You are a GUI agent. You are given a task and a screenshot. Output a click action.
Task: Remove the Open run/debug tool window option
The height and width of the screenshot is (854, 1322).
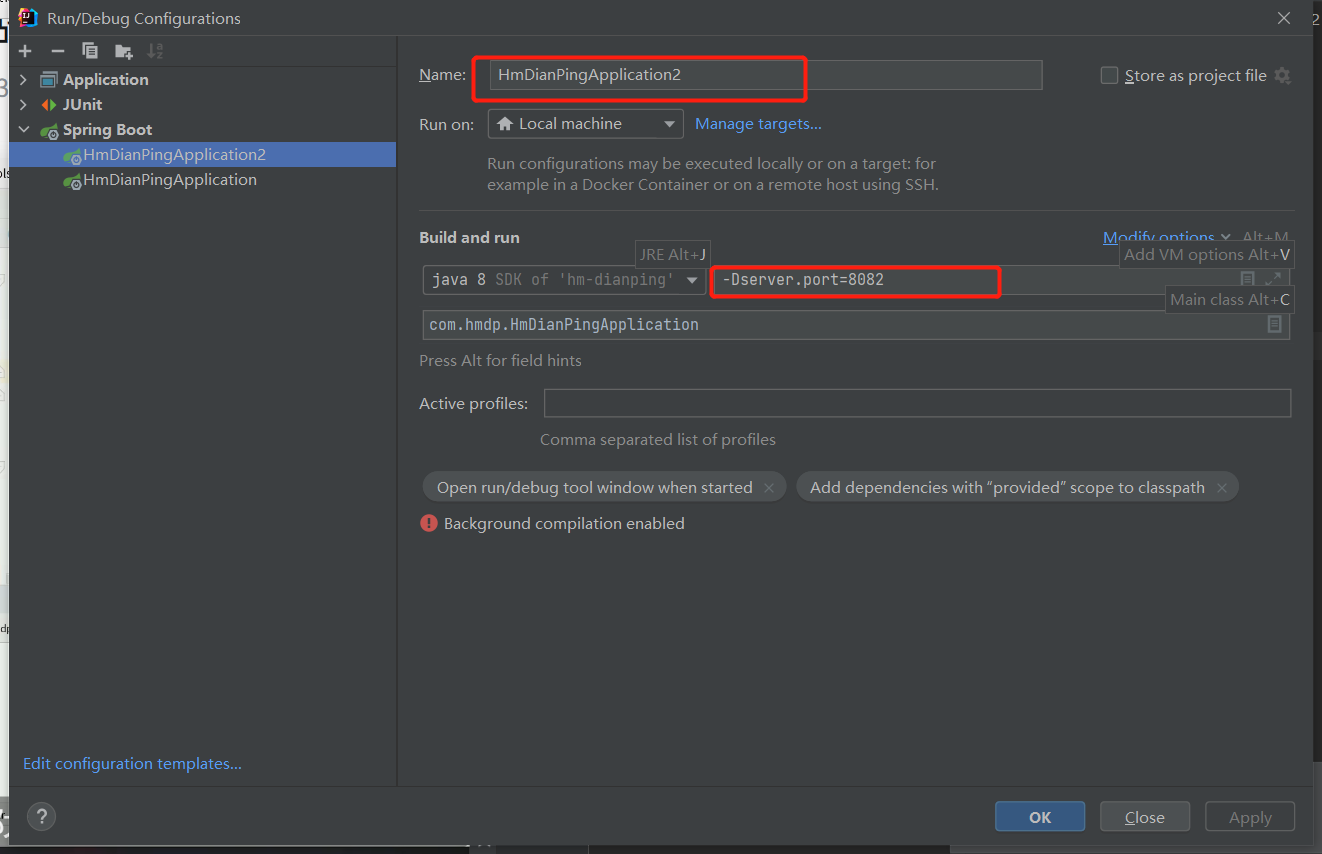(768, 488)
